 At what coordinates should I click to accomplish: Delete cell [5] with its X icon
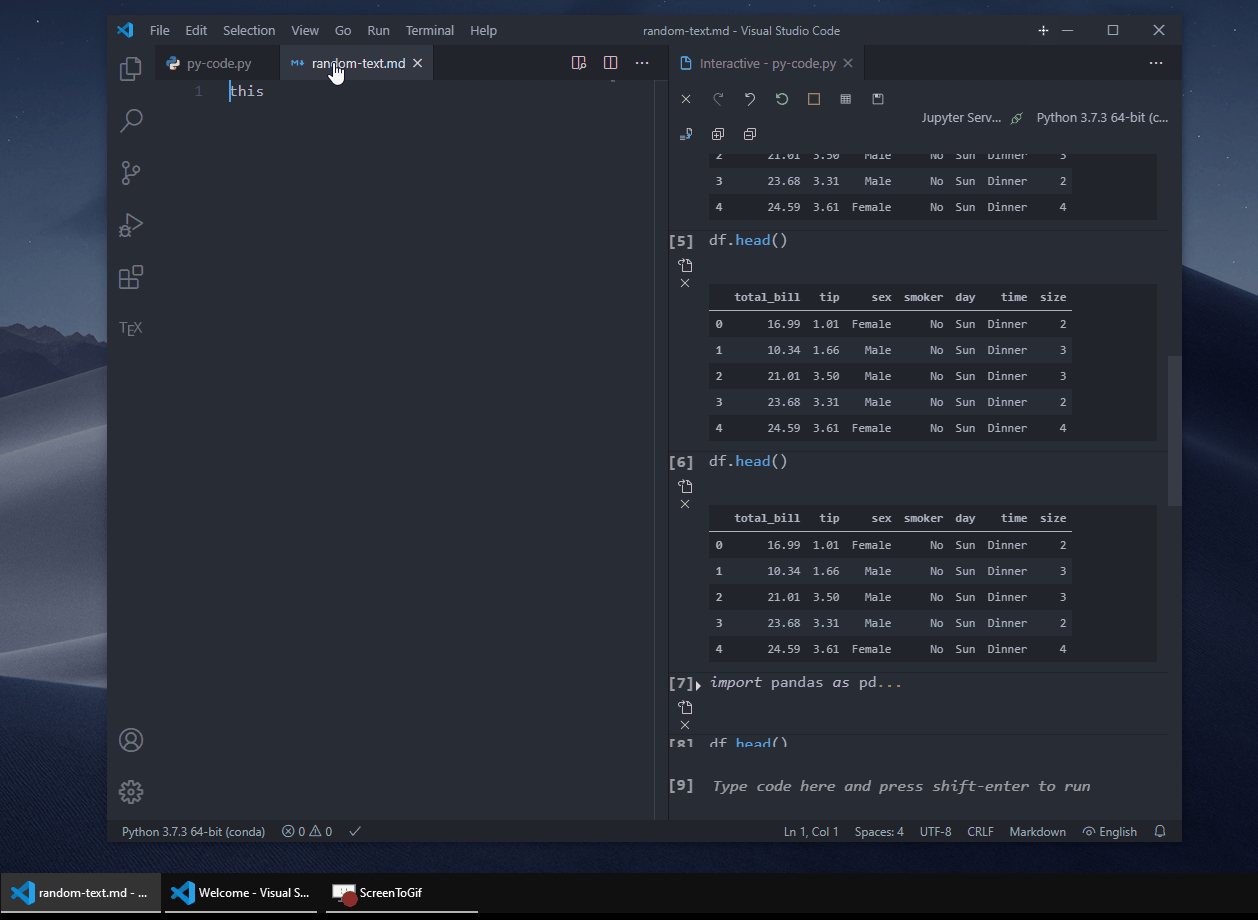point(685,283)
